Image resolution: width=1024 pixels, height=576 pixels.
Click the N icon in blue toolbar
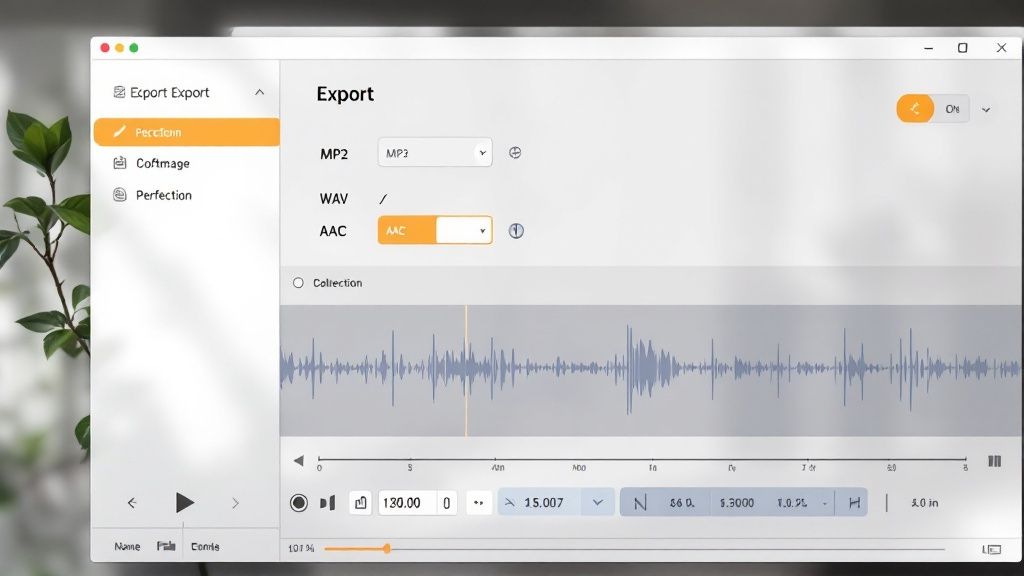coord(640,503)
